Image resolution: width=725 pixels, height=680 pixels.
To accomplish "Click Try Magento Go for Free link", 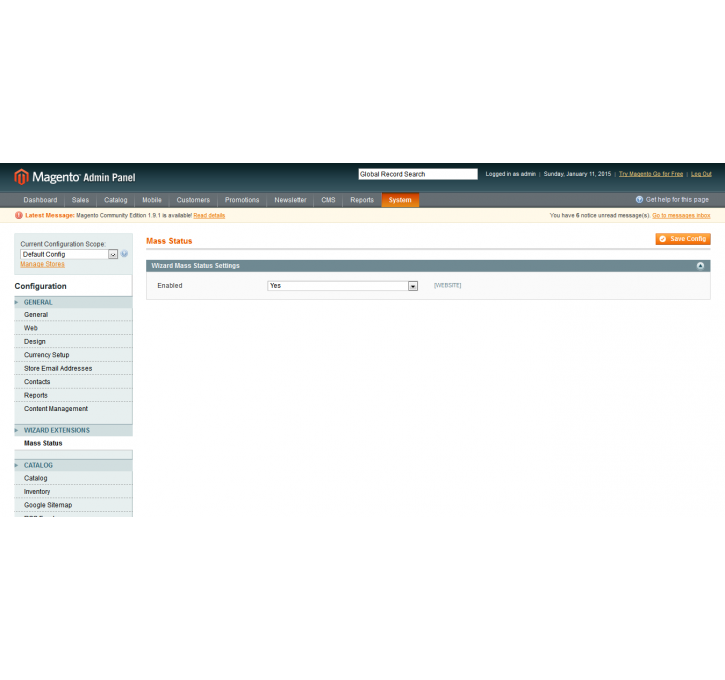I will [651, 174].
